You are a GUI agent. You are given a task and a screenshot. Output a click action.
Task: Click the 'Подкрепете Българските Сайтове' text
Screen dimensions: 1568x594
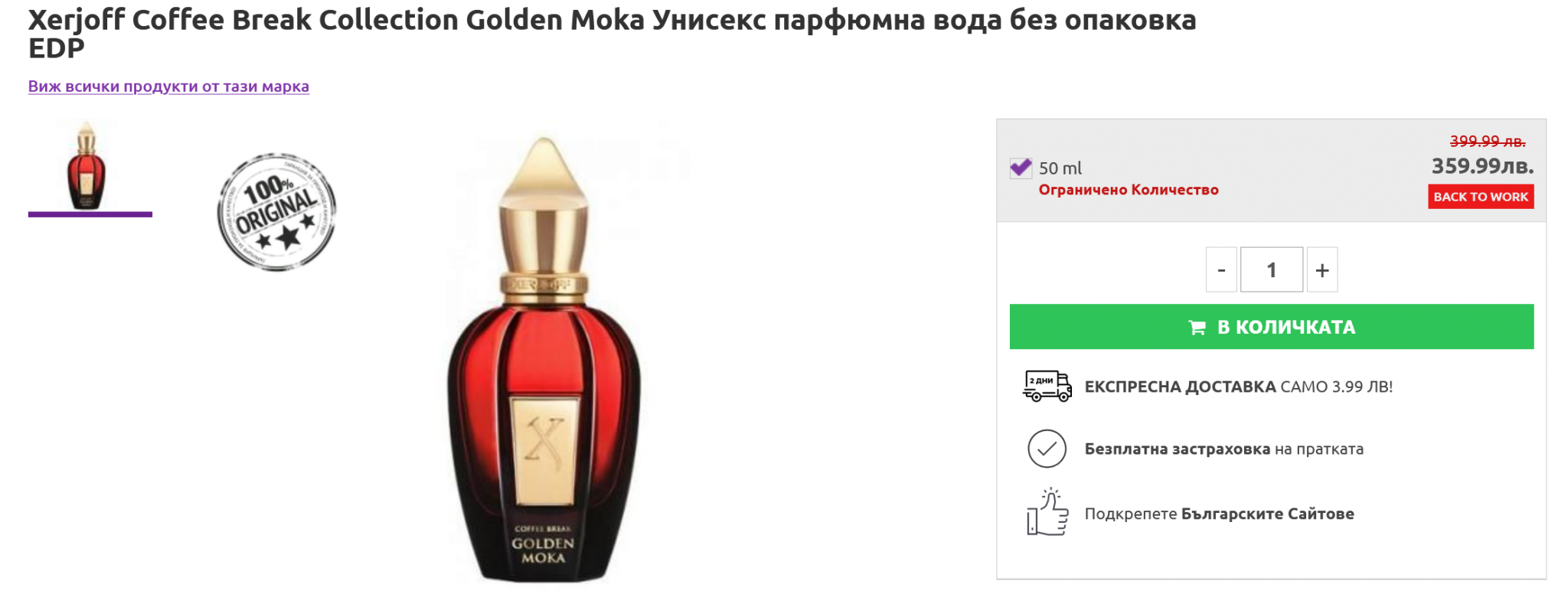tap(1219, 514)
